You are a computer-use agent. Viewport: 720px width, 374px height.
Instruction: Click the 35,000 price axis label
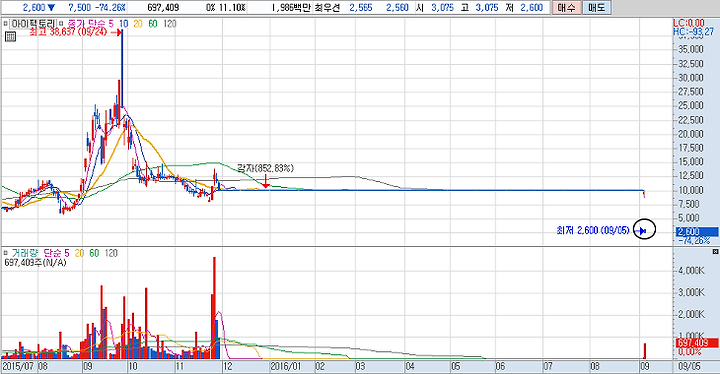pos(691,49)
